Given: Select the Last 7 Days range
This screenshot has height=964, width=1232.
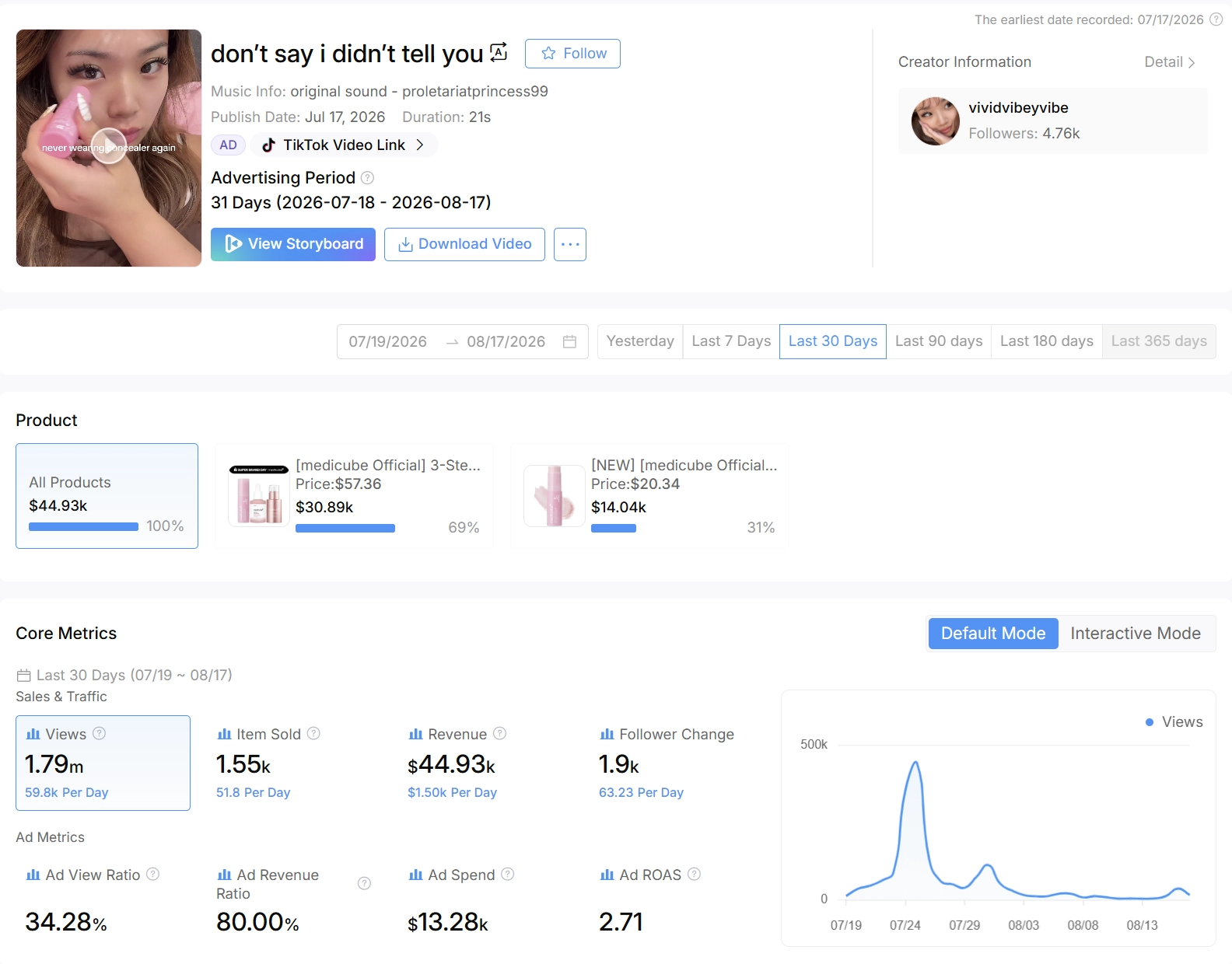Looking at the screenshot, I should pos(731,341).
